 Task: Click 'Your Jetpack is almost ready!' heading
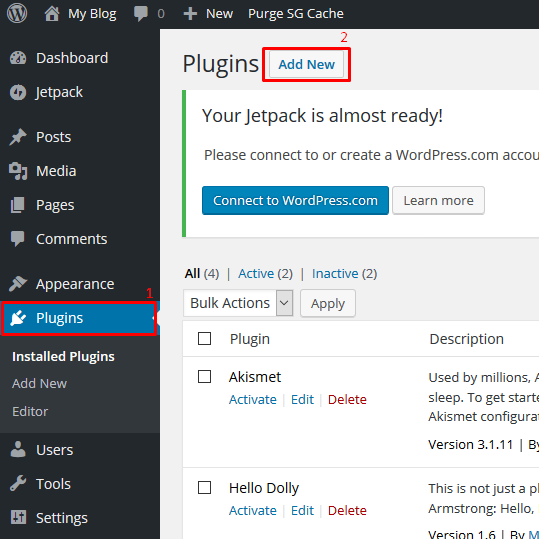click(322, 116)
